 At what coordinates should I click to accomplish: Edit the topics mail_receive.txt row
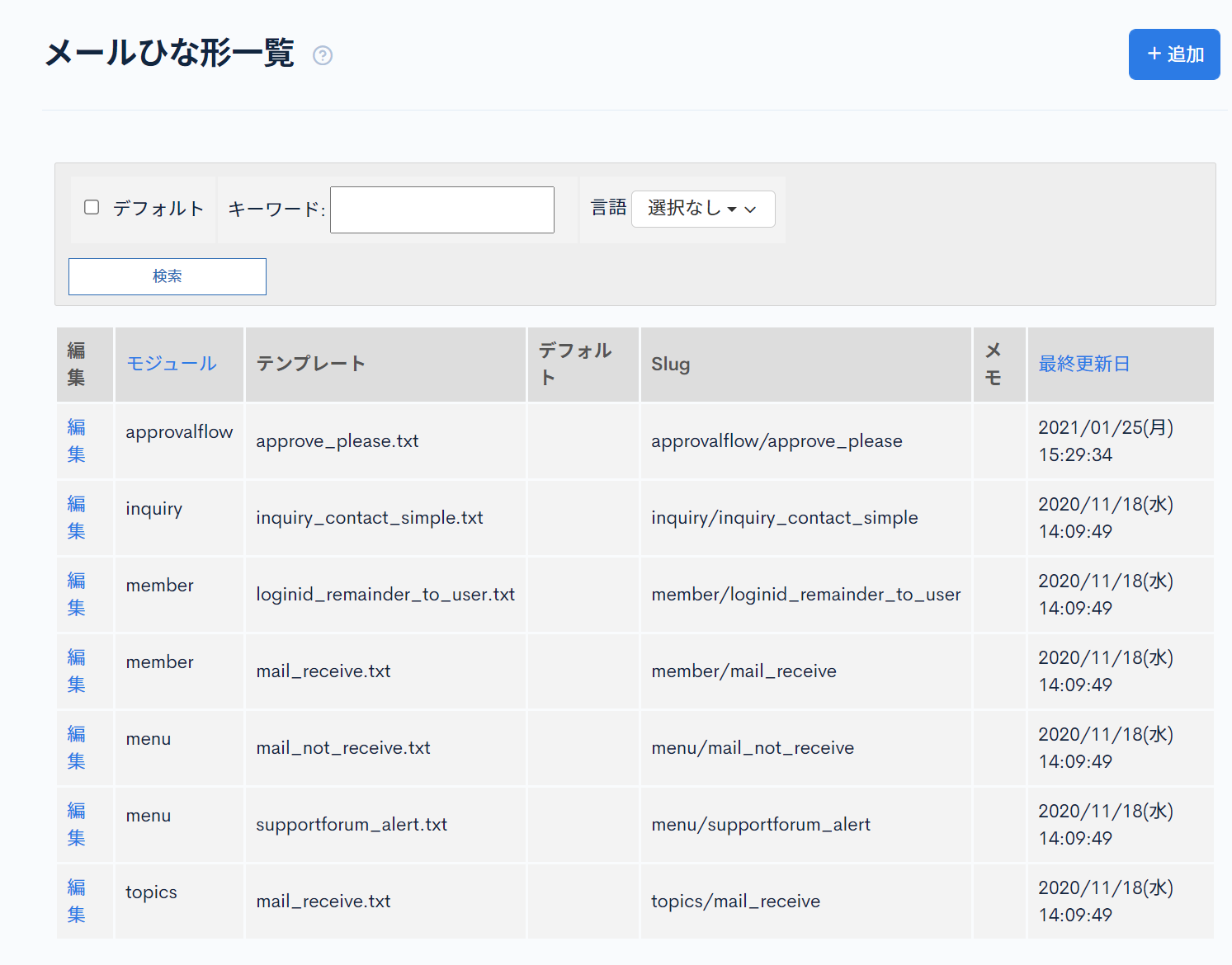tap(77, 901)
